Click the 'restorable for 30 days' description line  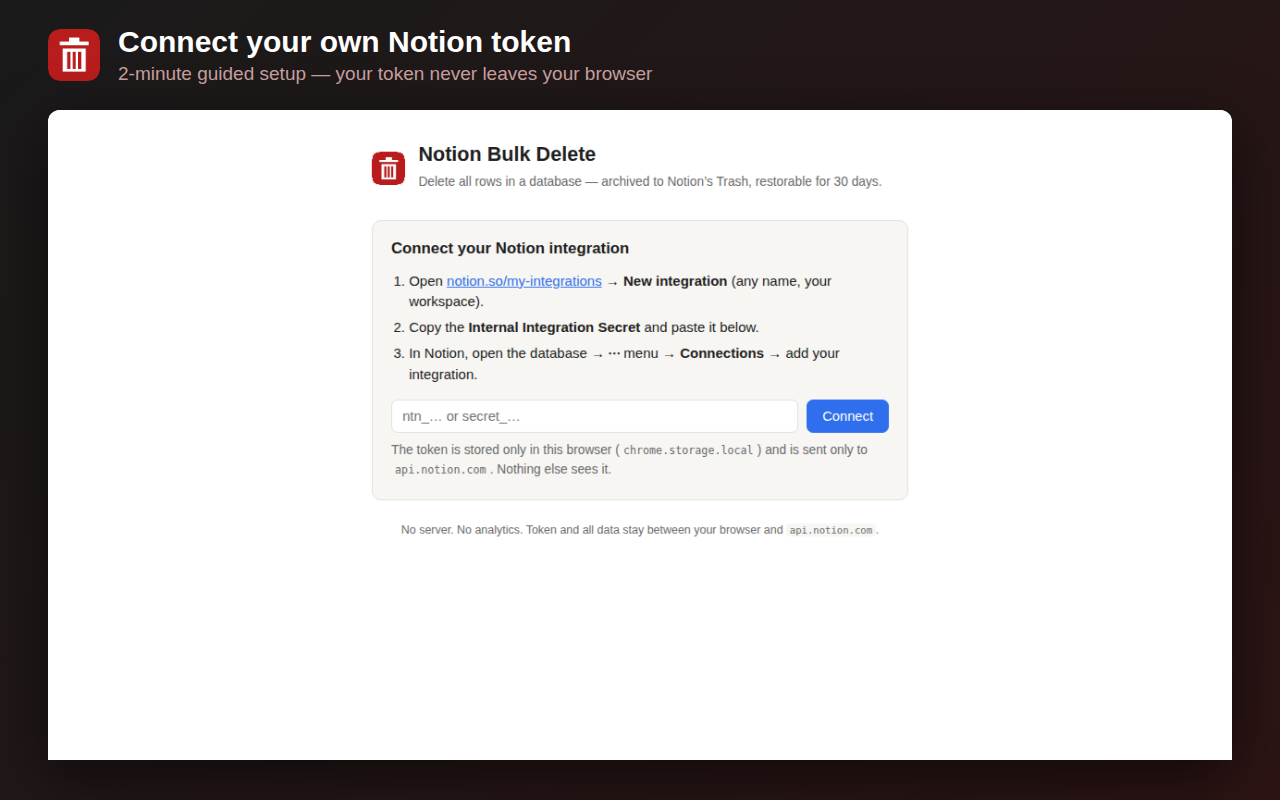tap(650, 182)
